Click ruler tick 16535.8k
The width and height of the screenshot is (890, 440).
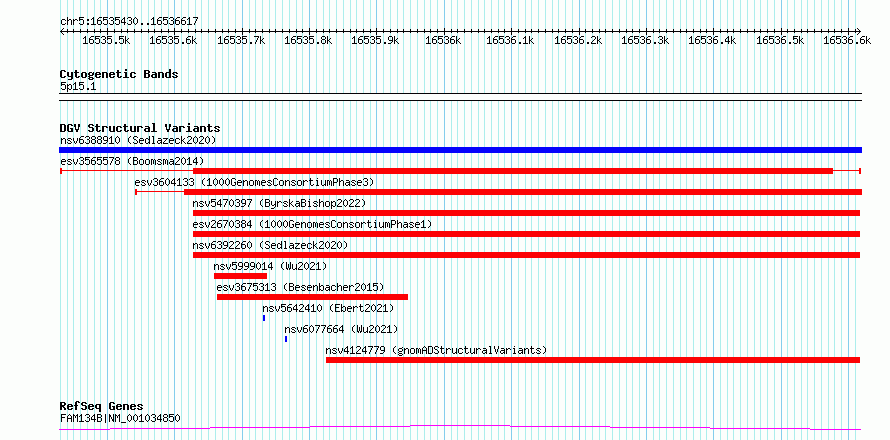(308, 40)
